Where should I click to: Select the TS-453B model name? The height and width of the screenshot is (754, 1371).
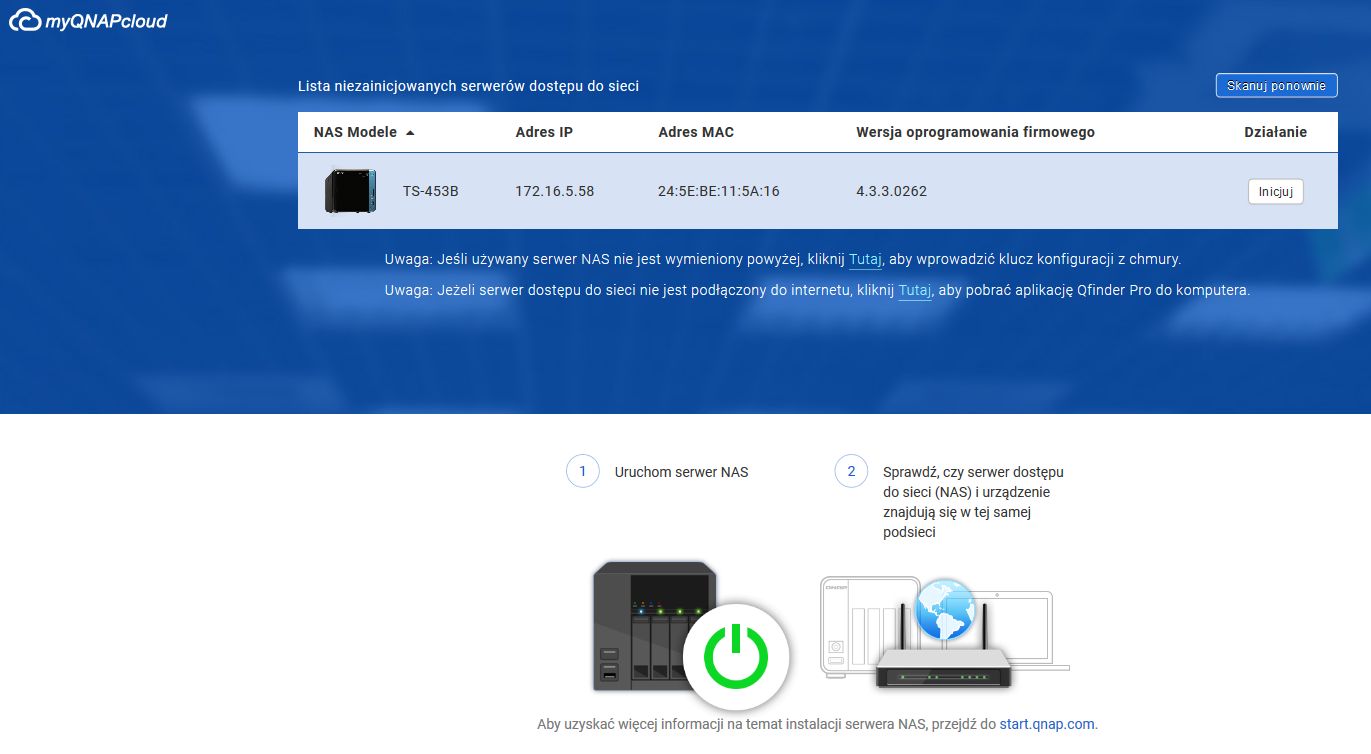click(x=431, y=191)
